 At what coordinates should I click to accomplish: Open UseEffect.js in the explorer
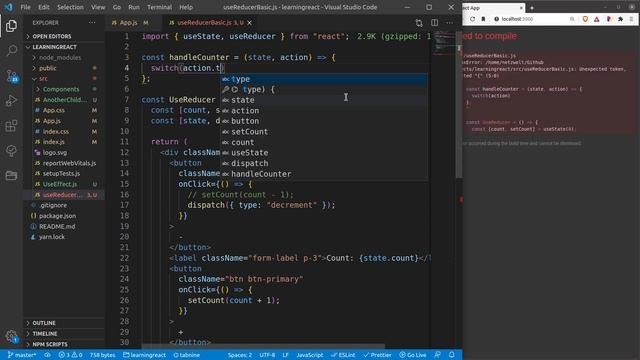click(x=60, y=184)
